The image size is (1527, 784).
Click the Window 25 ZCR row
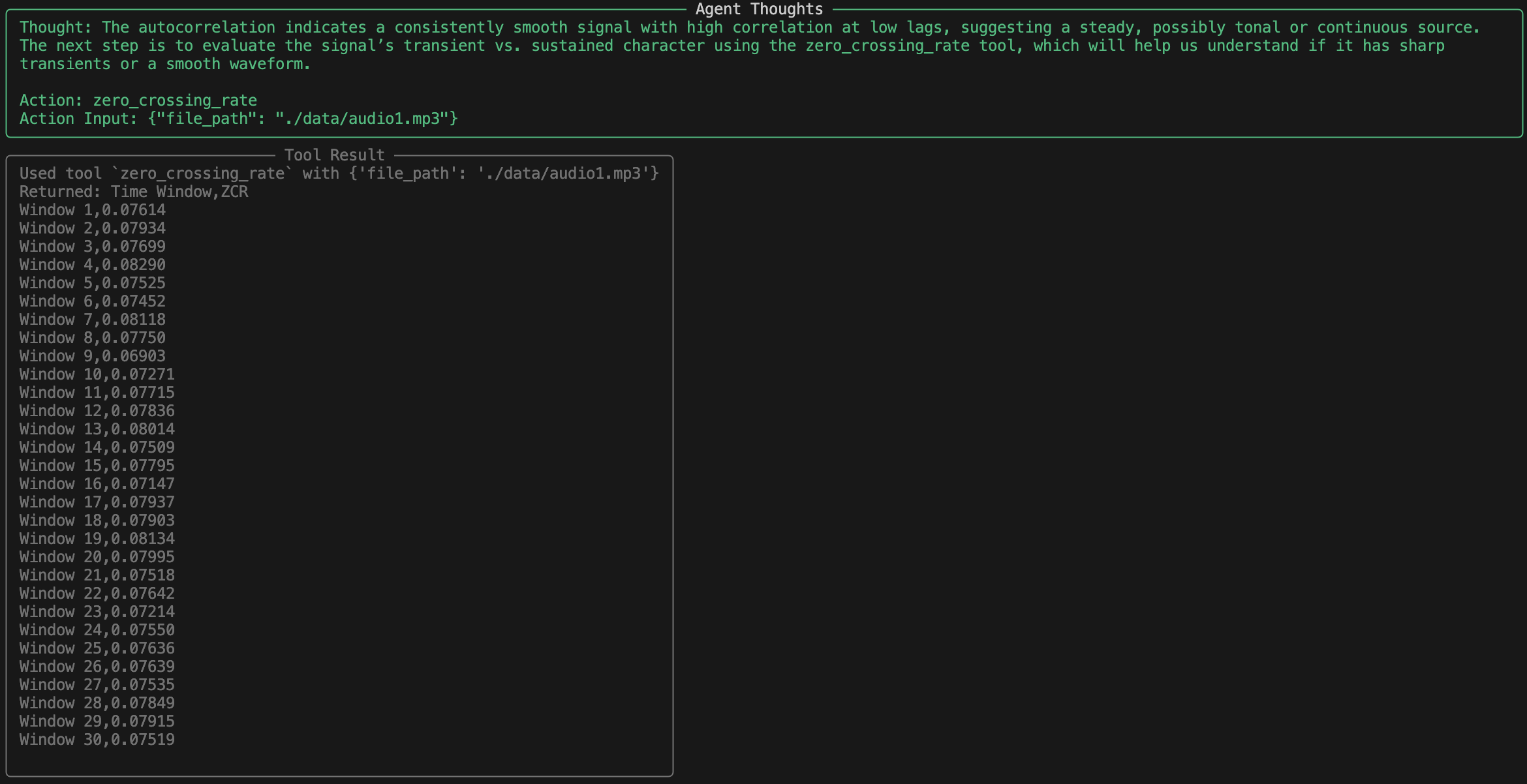(97, 648)
